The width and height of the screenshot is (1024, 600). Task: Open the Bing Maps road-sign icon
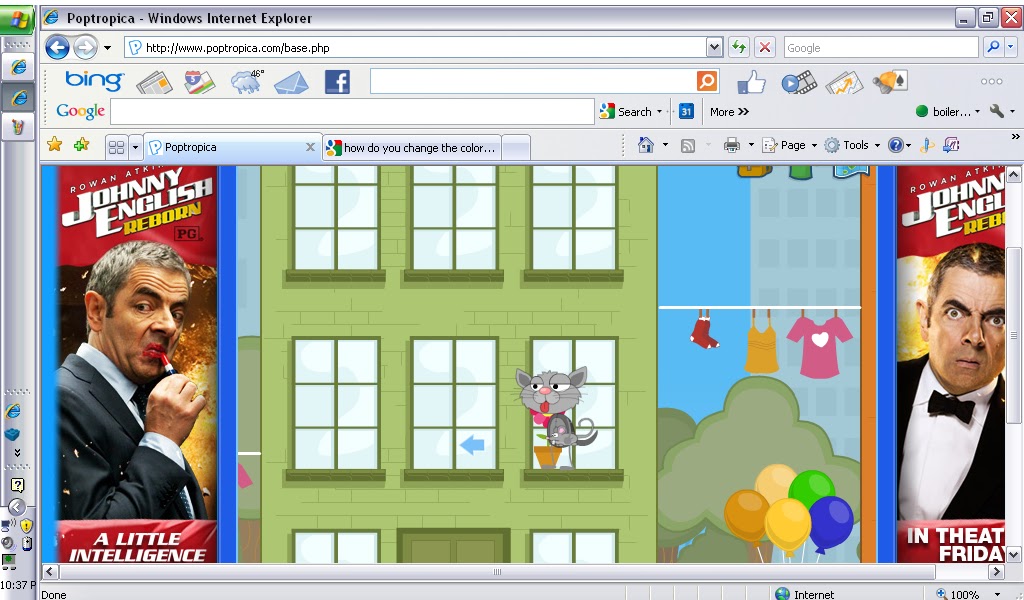pyautogui.click(x=199, y=82)
